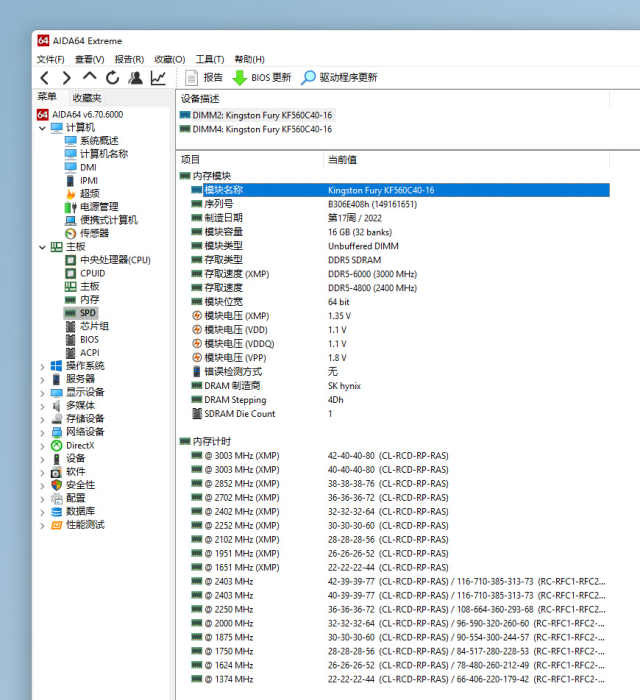Click the 性能测试 benchmark icon
Image resolution: width=640 pixels, height=700 pixels.
tap(56, 525)
